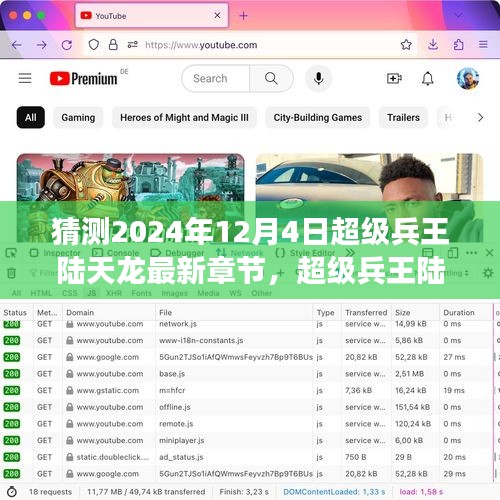Image resolution: width=500 pixels, height=500 pixels.
Task: Sort requests by the Transferred column header
Action: (366, 312)
